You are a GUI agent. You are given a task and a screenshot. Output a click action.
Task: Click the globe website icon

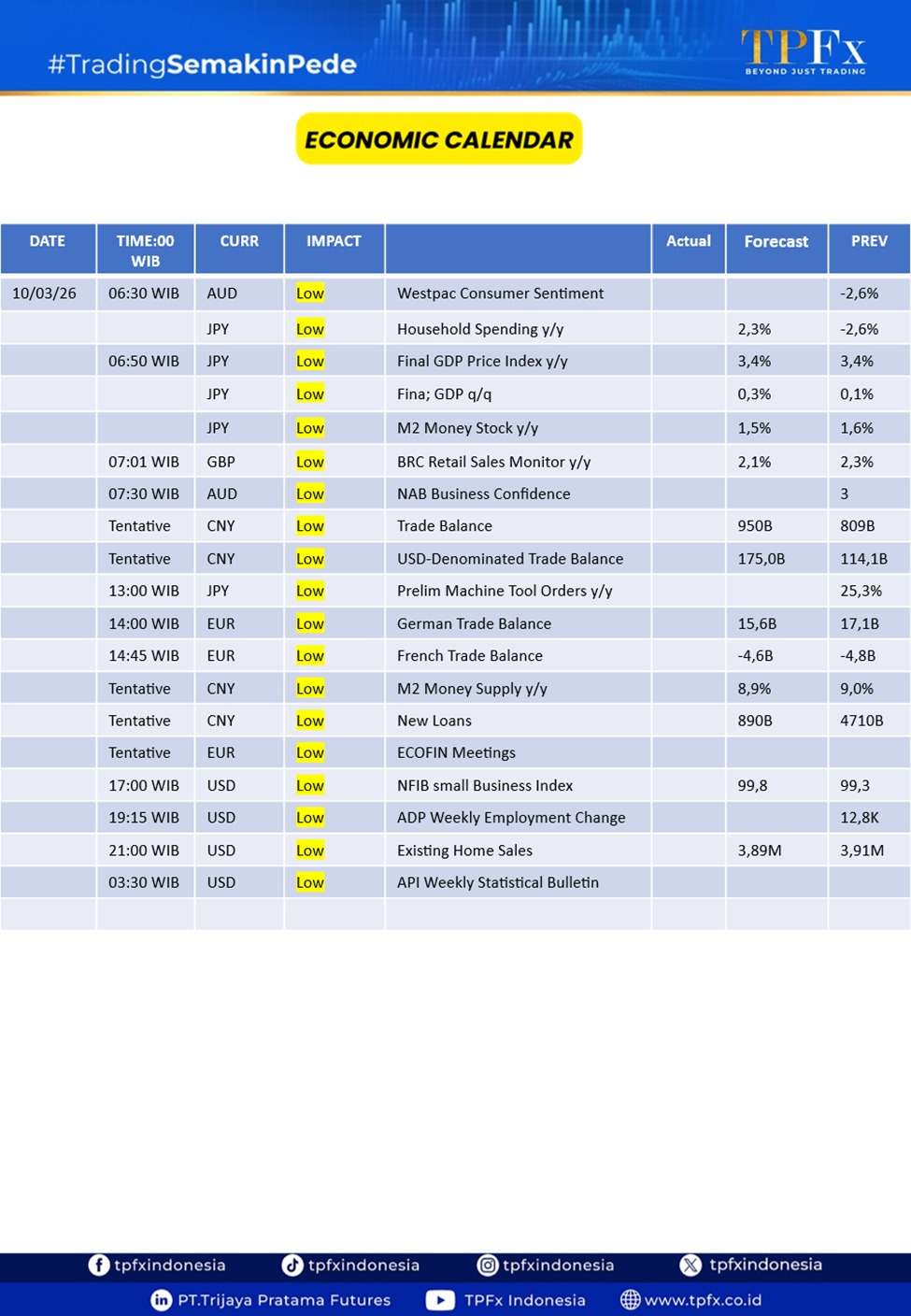[x=631, y=1300]
